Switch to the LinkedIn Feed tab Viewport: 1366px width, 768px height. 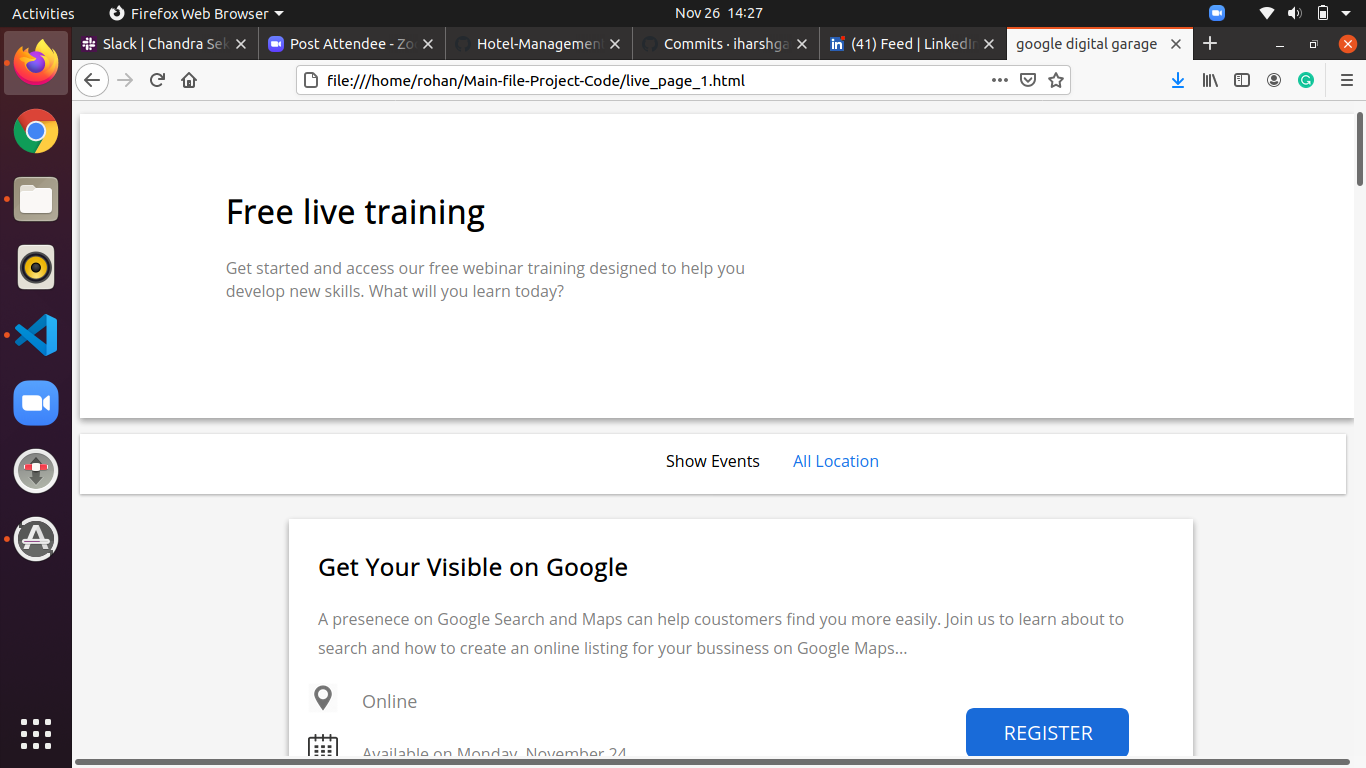point(912,44)
